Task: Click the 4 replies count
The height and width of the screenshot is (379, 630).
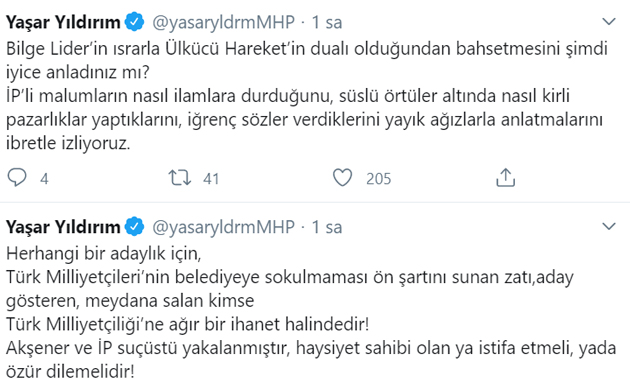Action: click(x=44, y=178)
